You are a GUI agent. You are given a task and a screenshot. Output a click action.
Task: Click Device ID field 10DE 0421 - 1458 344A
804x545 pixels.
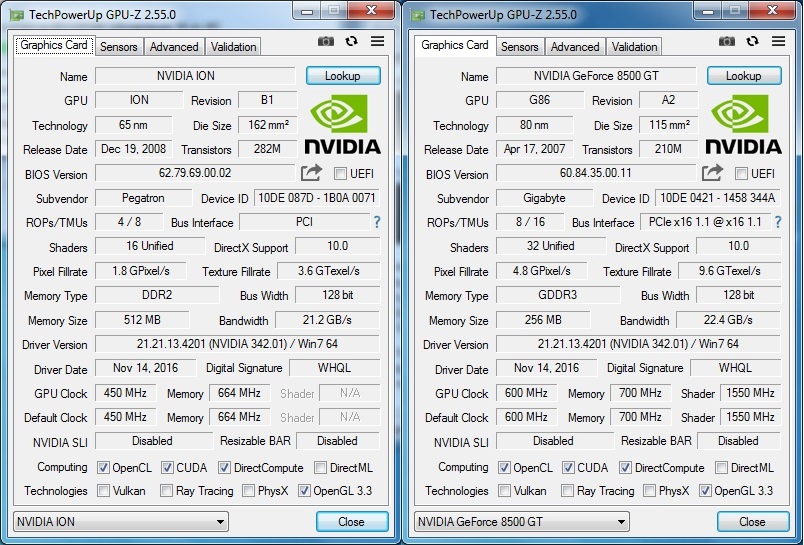pos(718,198)
